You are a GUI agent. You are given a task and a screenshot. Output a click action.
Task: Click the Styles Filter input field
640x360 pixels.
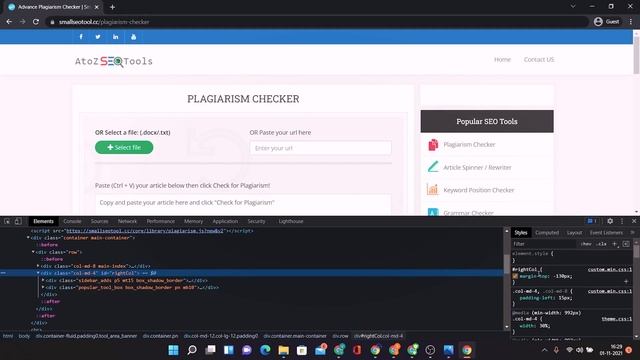click(x=544, y=244)
